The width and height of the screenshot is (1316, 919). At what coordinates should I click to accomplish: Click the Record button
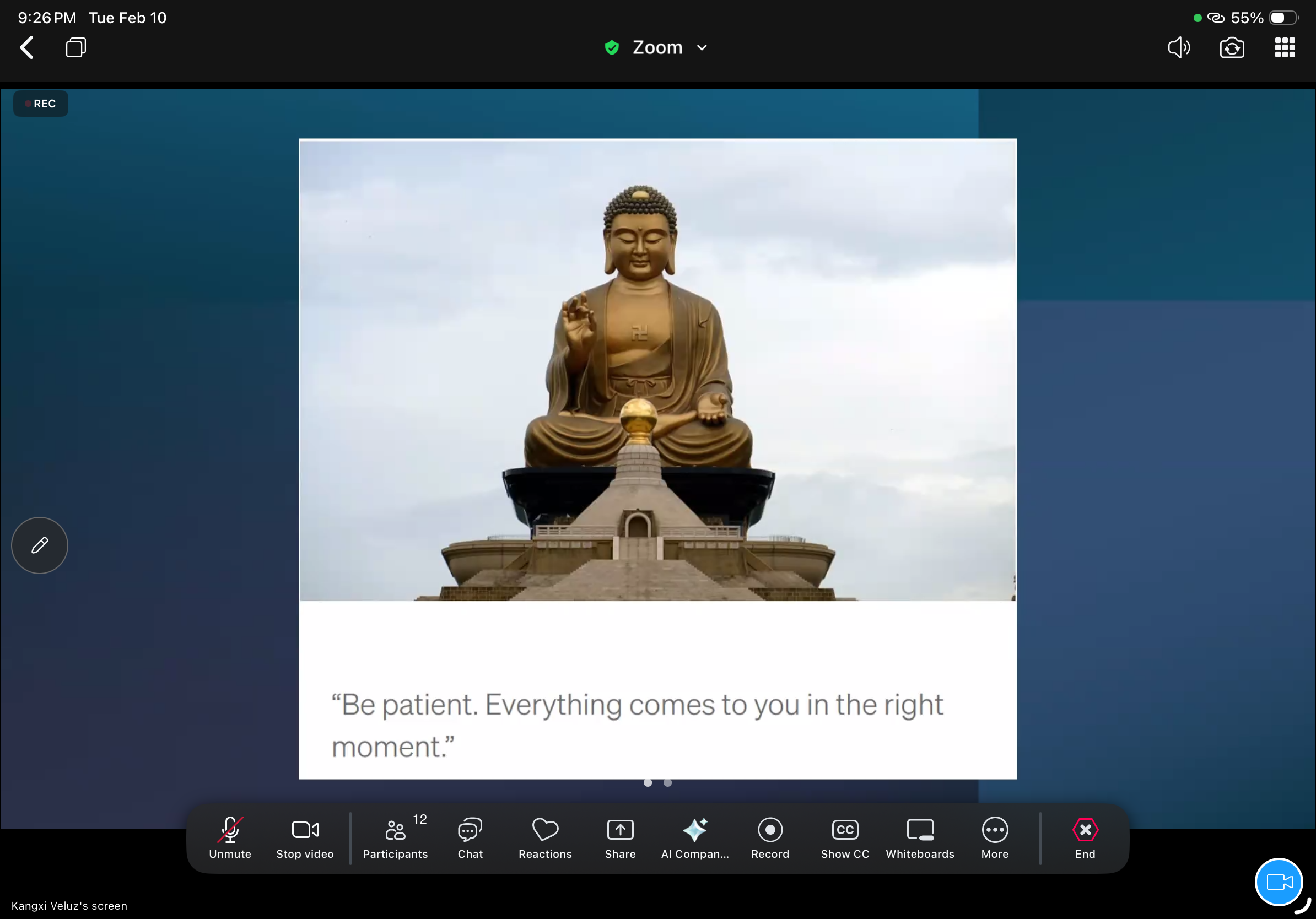[x=770, y=837]
